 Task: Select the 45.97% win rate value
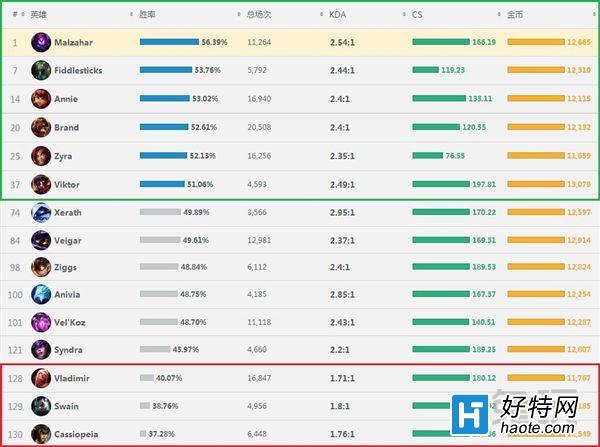(x=186, y=349)
